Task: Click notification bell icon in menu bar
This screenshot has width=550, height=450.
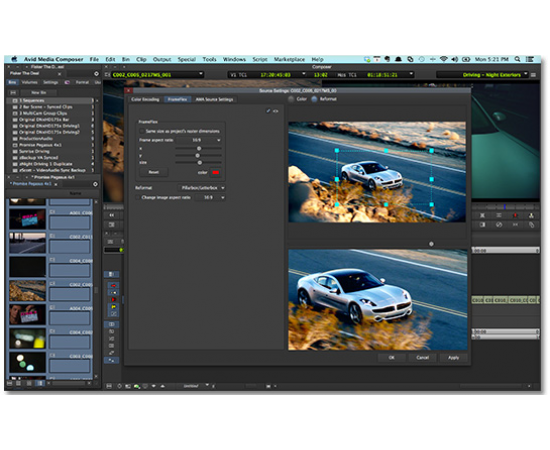Action: (398, 59)
